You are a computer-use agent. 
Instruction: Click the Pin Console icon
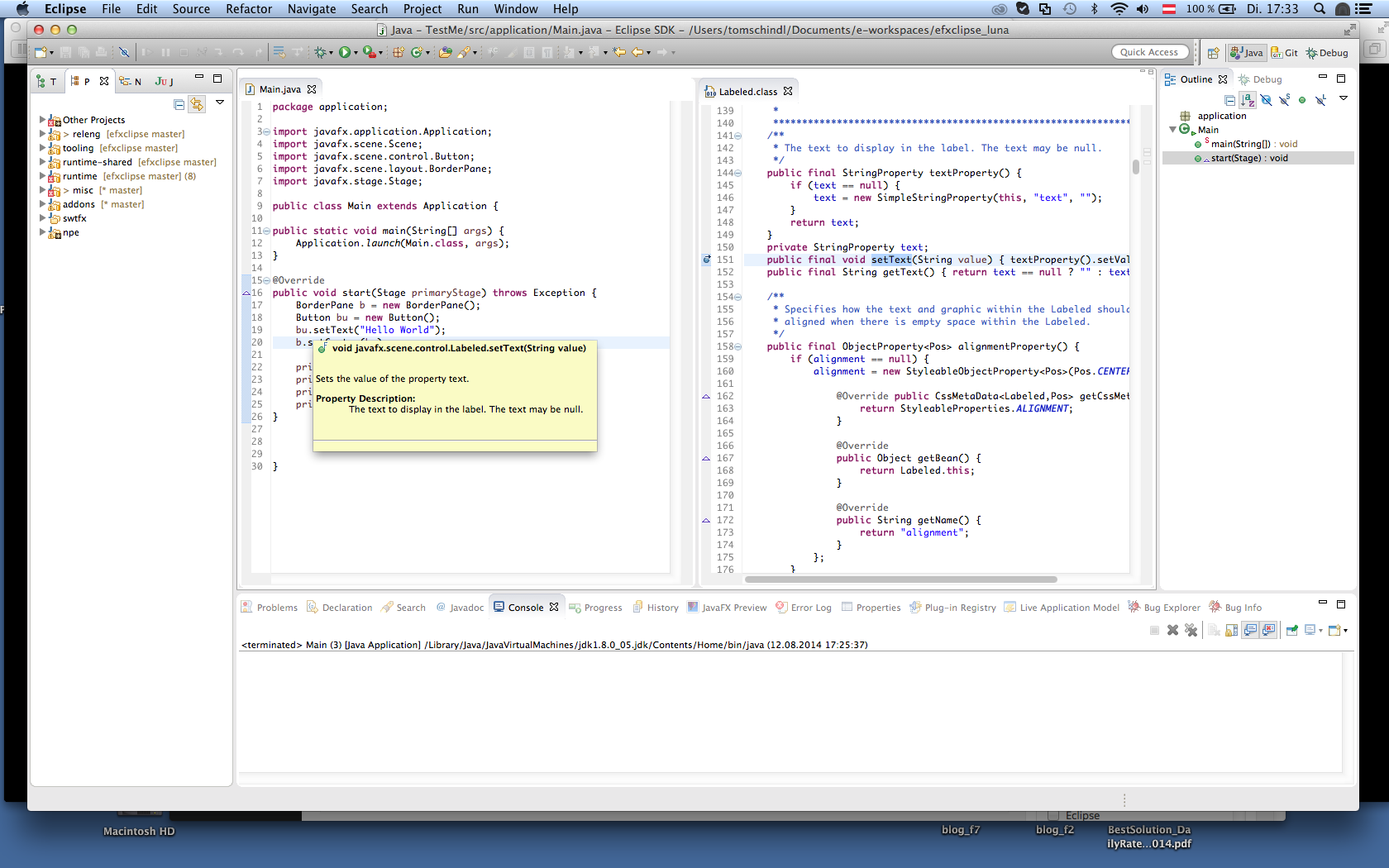tap(1291, 630)
